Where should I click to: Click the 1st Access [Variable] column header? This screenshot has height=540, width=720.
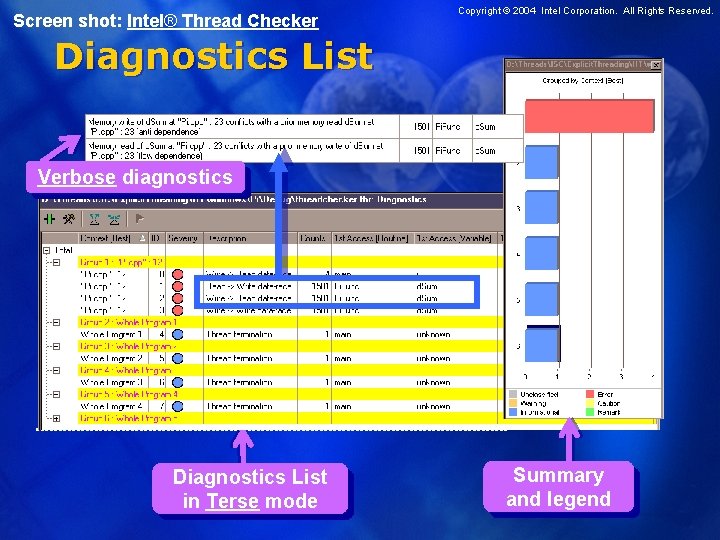tap(455, 238)
